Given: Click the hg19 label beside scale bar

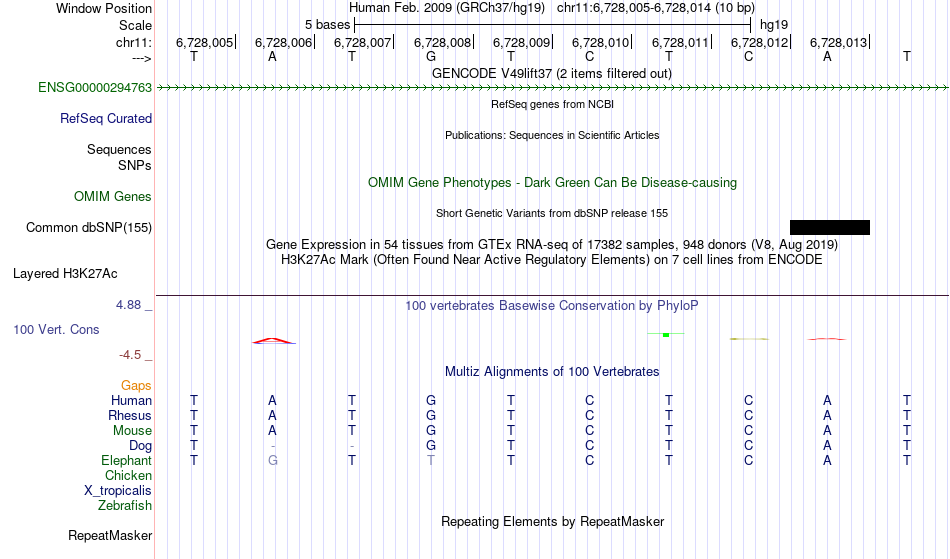Looking at the screenshot, I should point(774,25).
